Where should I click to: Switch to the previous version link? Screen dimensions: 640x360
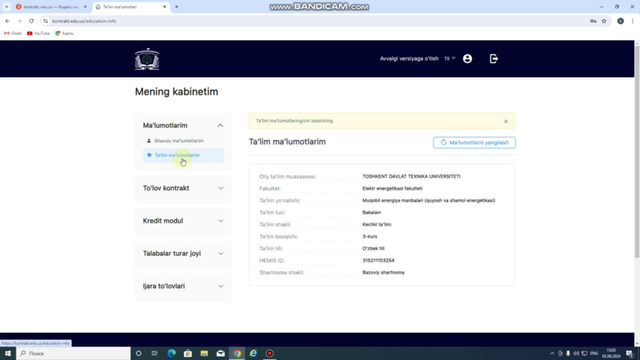(409, 59)
